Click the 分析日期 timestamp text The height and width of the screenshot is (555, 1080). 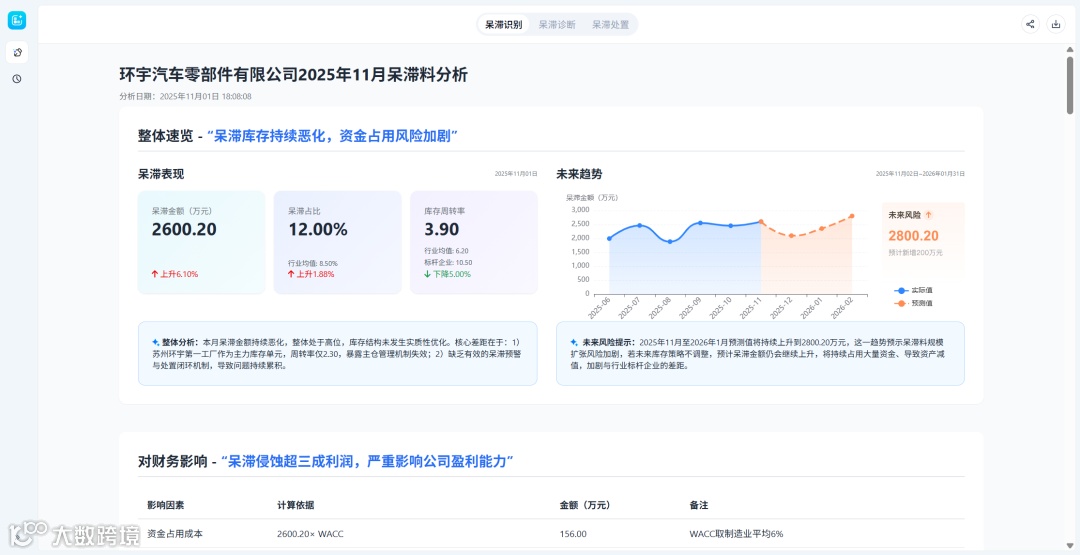pos(185,96)
